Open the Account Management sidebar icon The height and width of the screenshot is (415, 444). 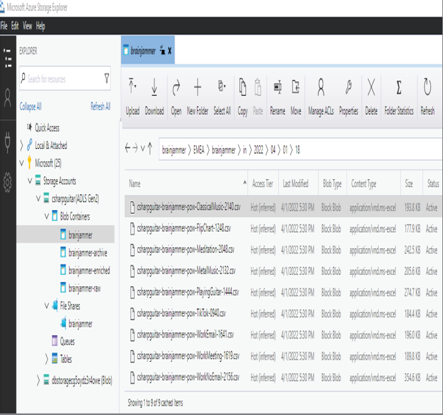pyautogui.click(x=8, y=98)
